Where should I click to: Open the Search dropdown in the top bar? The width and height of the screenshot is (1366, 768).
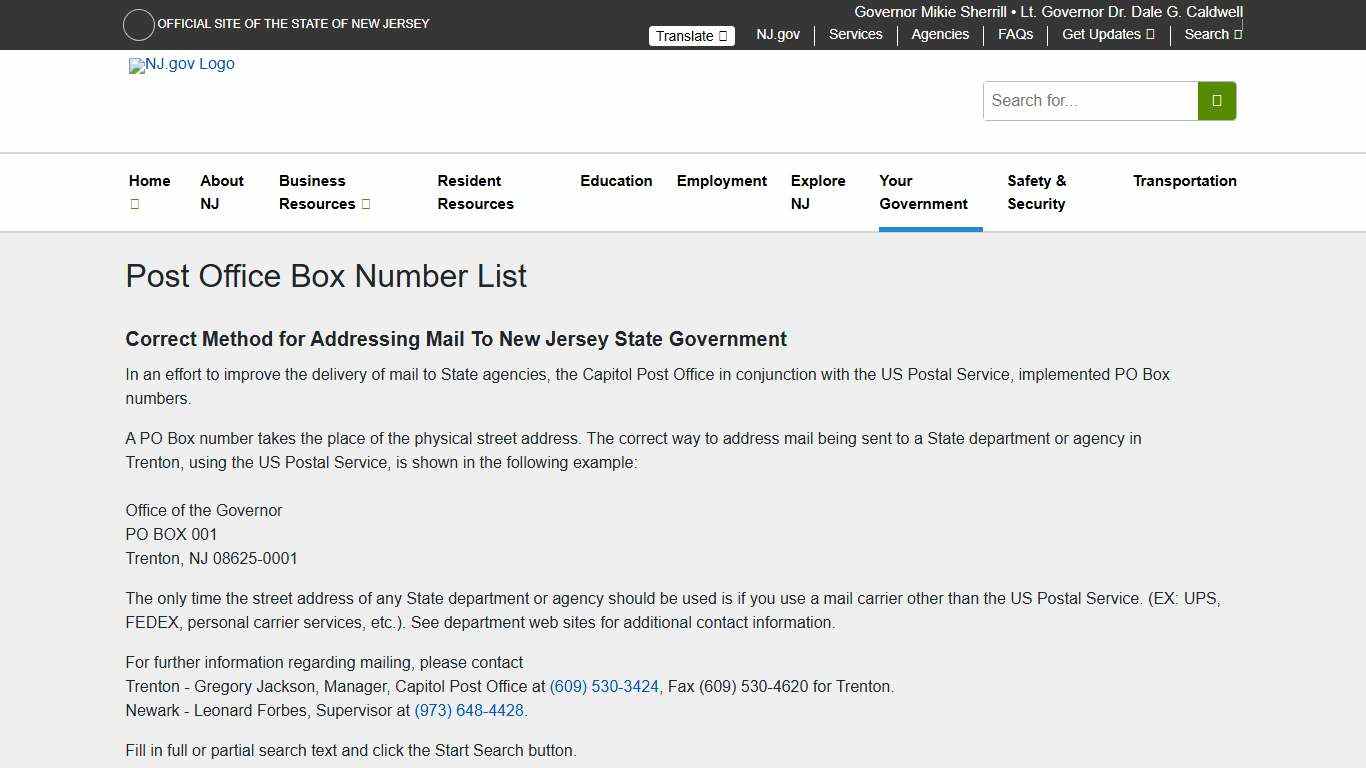pyautogui.click(x=1211, y=33)
